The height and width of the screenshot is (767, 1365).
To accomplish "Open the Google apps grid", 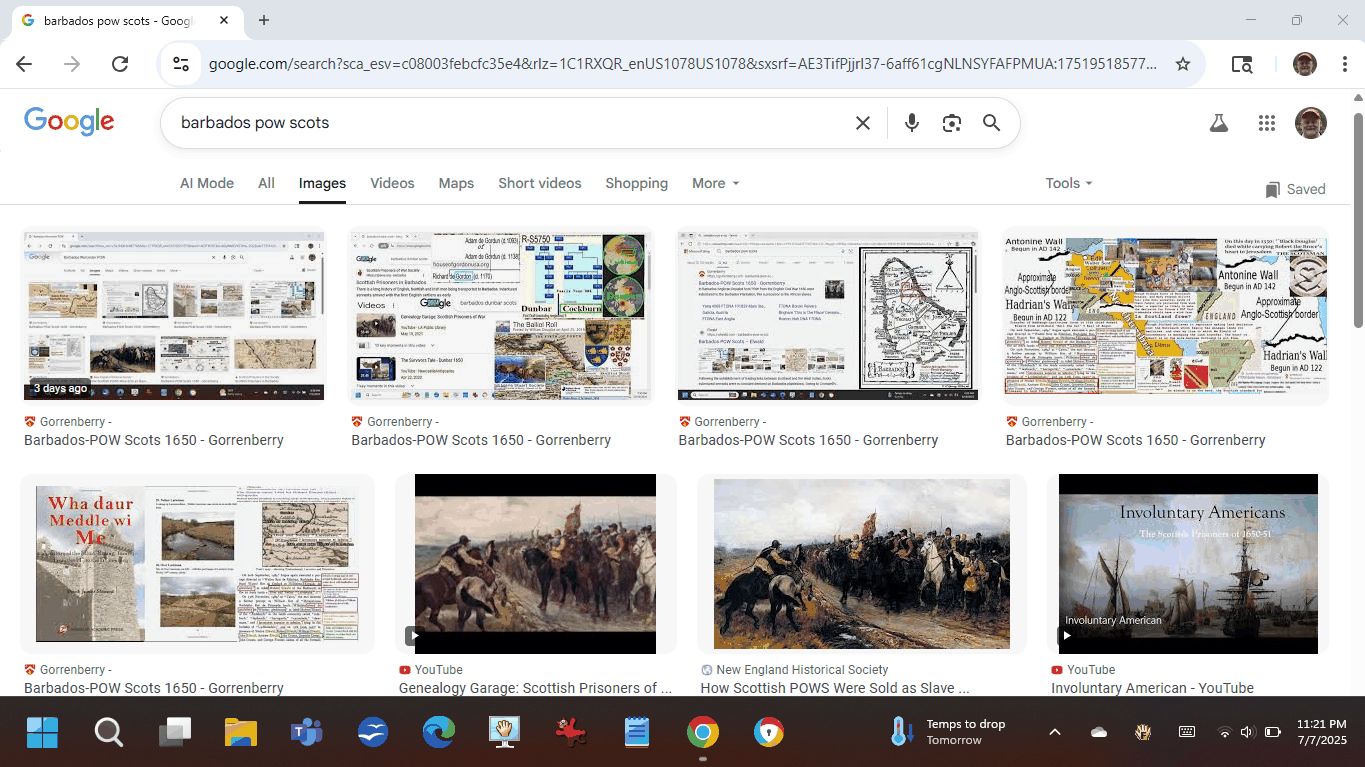I will 1267,123.
